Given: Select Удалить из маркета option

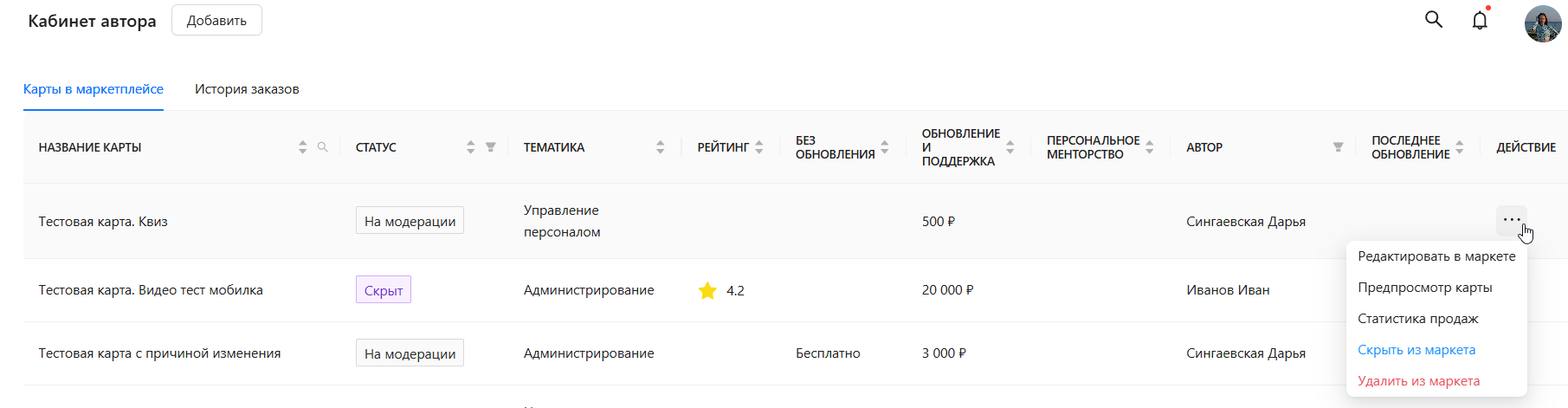Looking at the screenshot, I should click(1418, 381).
